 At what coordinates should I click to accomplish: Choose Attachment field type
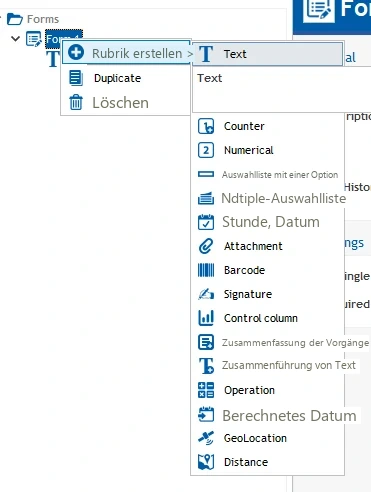[253, 246]
